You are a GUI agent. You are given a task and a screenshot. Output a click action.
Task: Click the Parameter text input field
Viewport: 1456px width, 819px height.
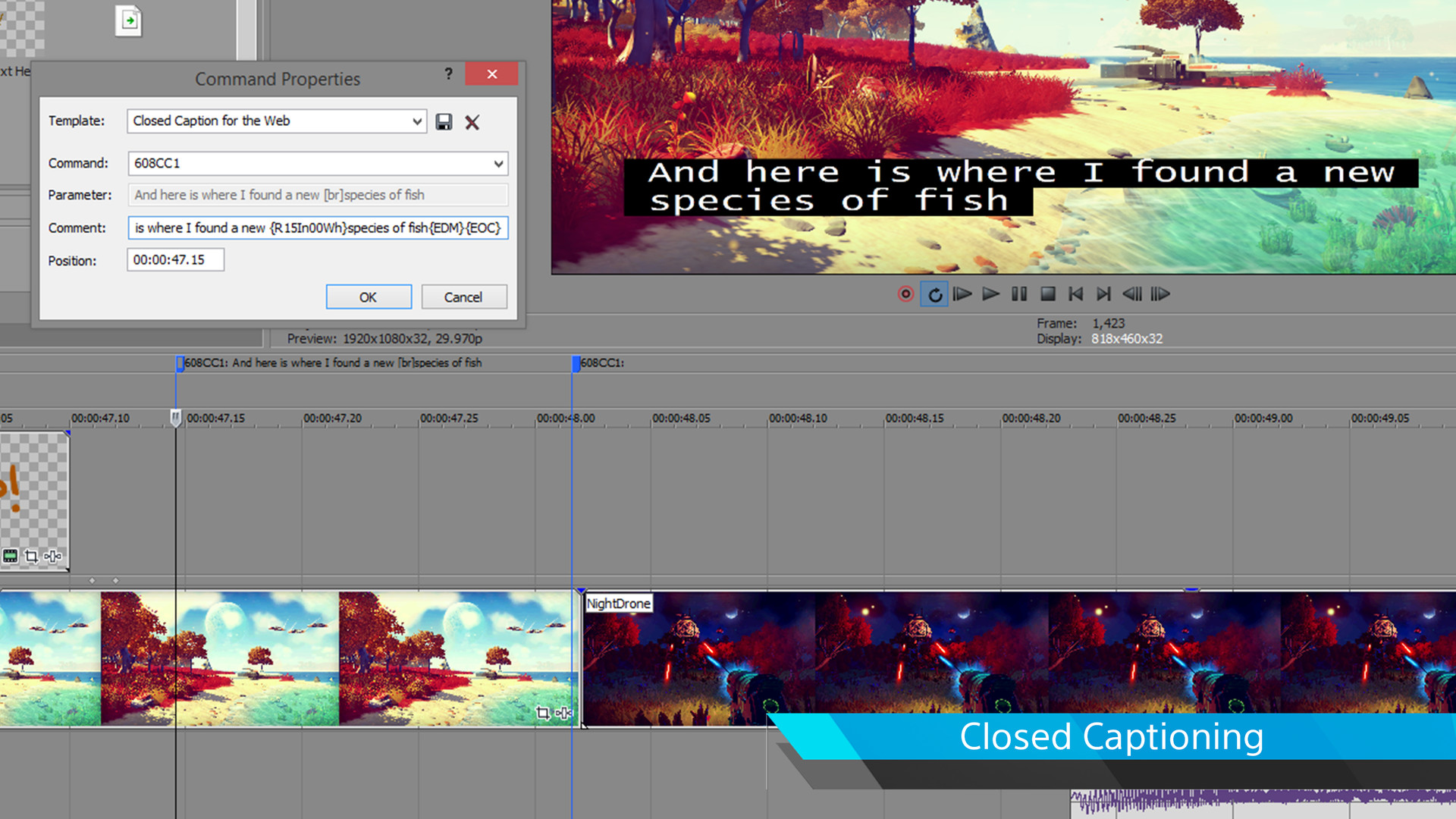pyautogui.click(x=316, y=194)
